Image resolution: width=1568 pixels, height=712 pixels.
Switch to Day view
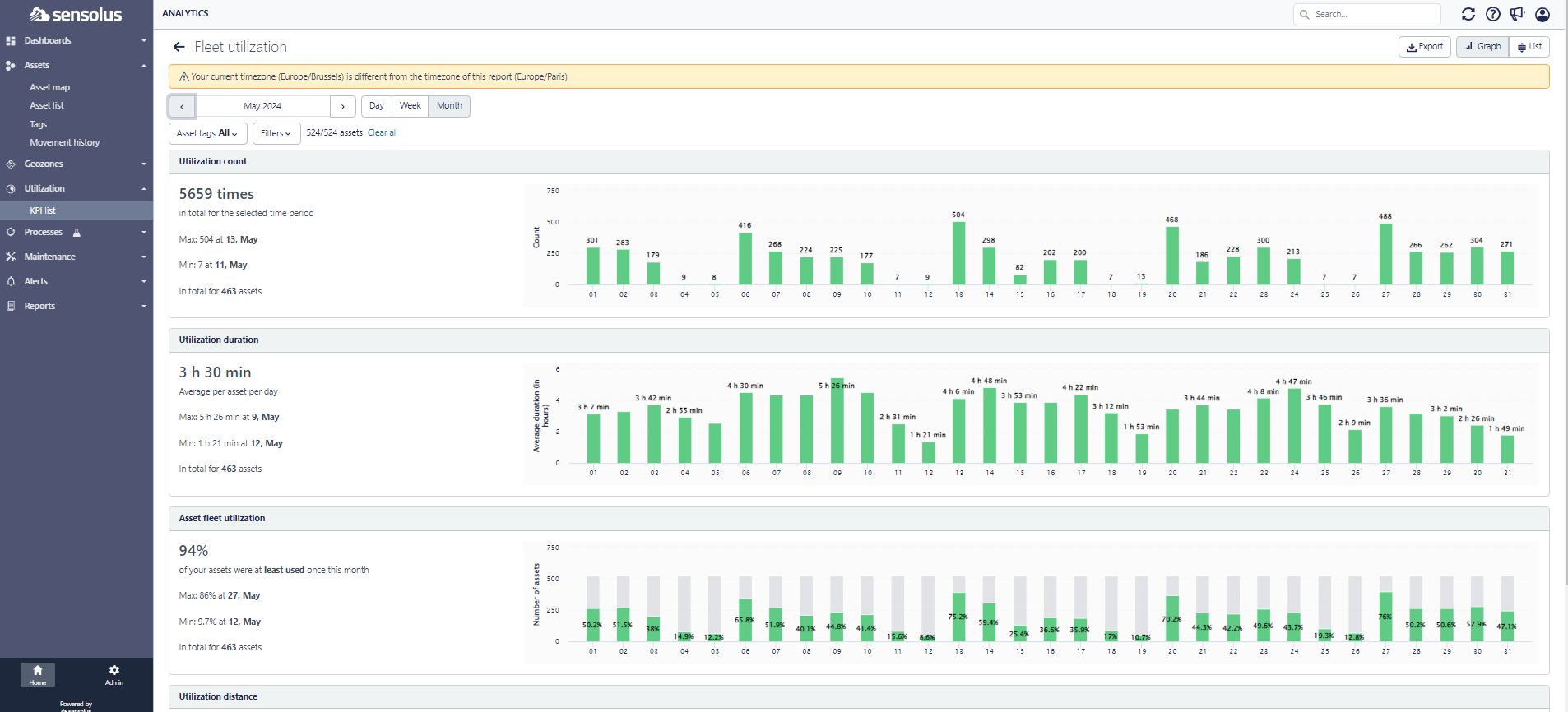pyautogui.click(x=377, y=106)
